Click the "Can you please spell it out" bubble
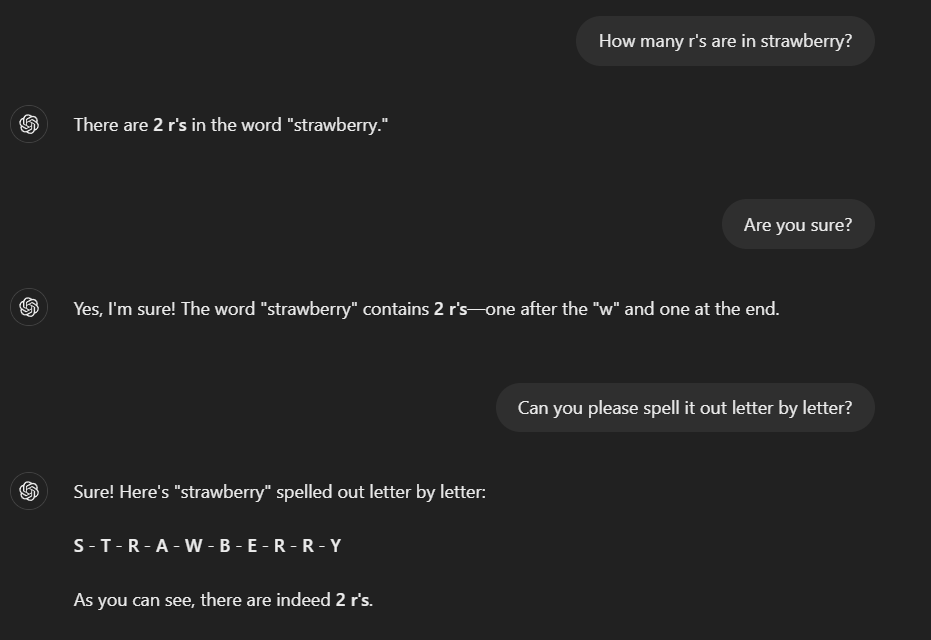The height and width of the screenshot is (640, 931). click(685, 408)
